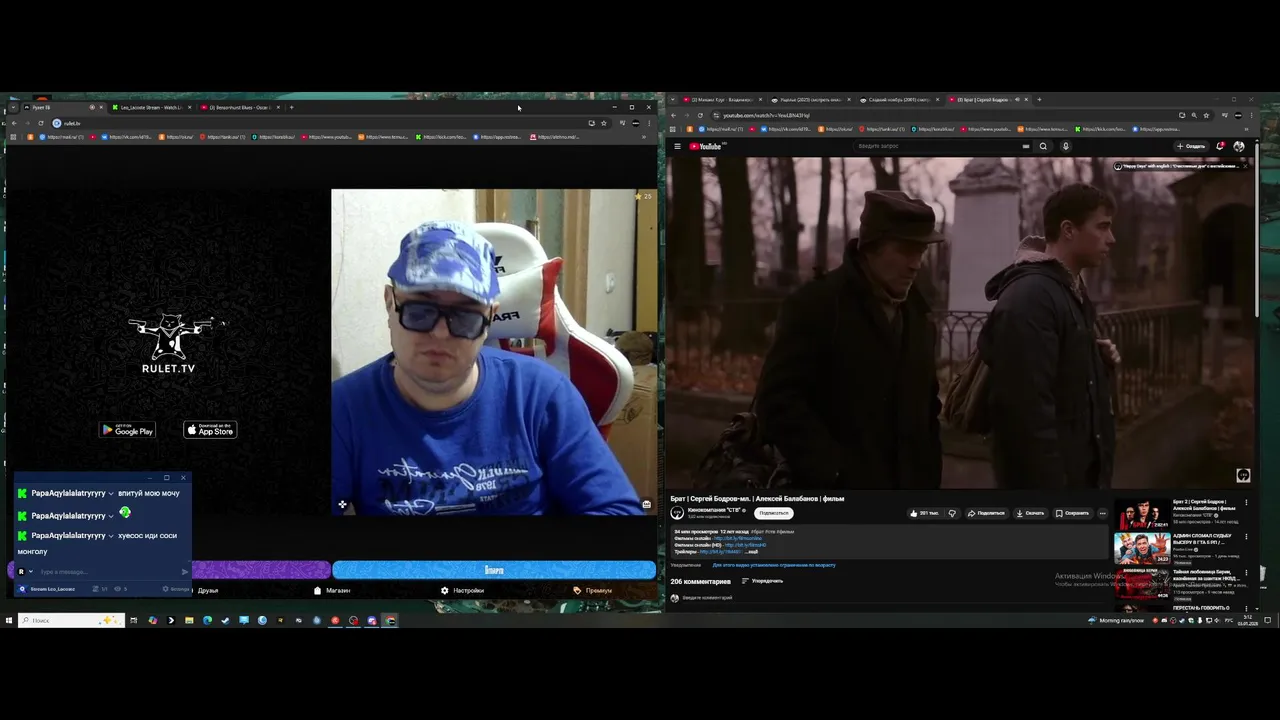Open the YouTube account avatar

(1239, 146)
